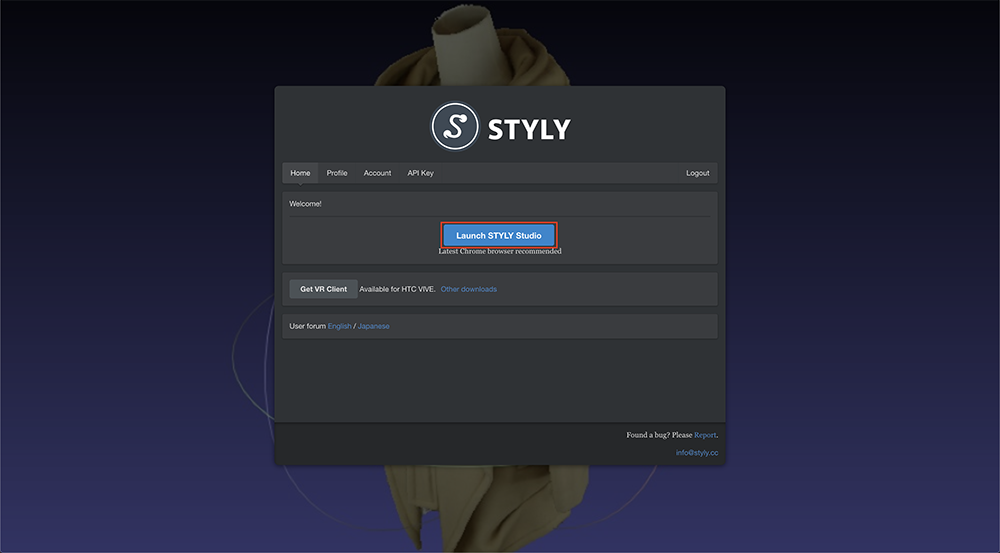Click the info@styly.cc email link
The width and height of the screenshot is (1000, 553).
click(697, 453)
